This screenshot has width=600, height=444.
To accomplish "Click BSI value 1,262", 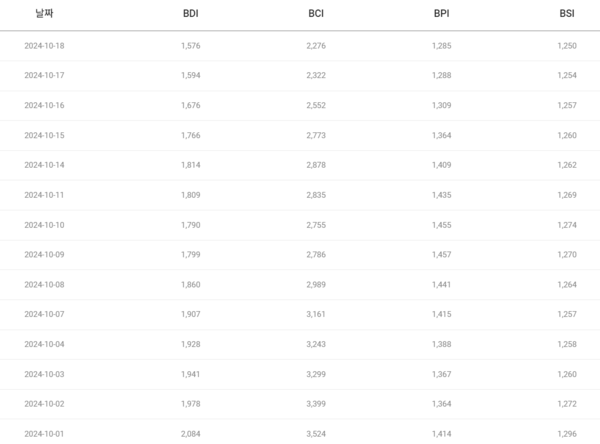I will coord(567,165).
